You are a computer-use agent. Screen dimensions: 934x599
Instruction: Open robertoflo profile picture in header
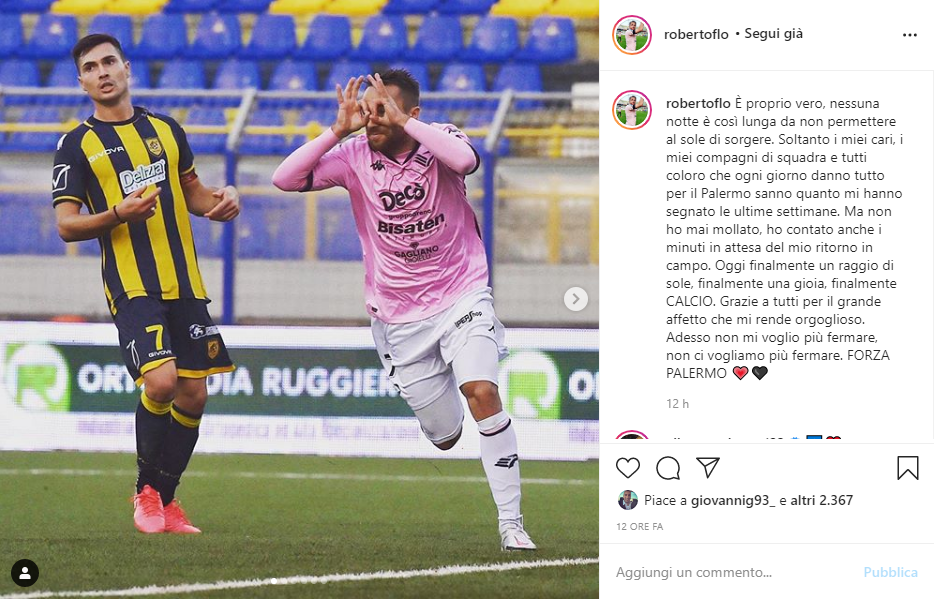click(x=632, y=35)
